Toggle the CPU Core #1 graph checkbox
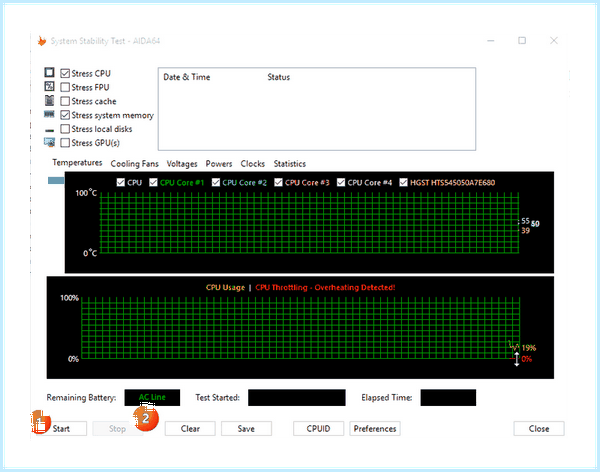Viewport: 600px width, 472px height. click(153, 182)
